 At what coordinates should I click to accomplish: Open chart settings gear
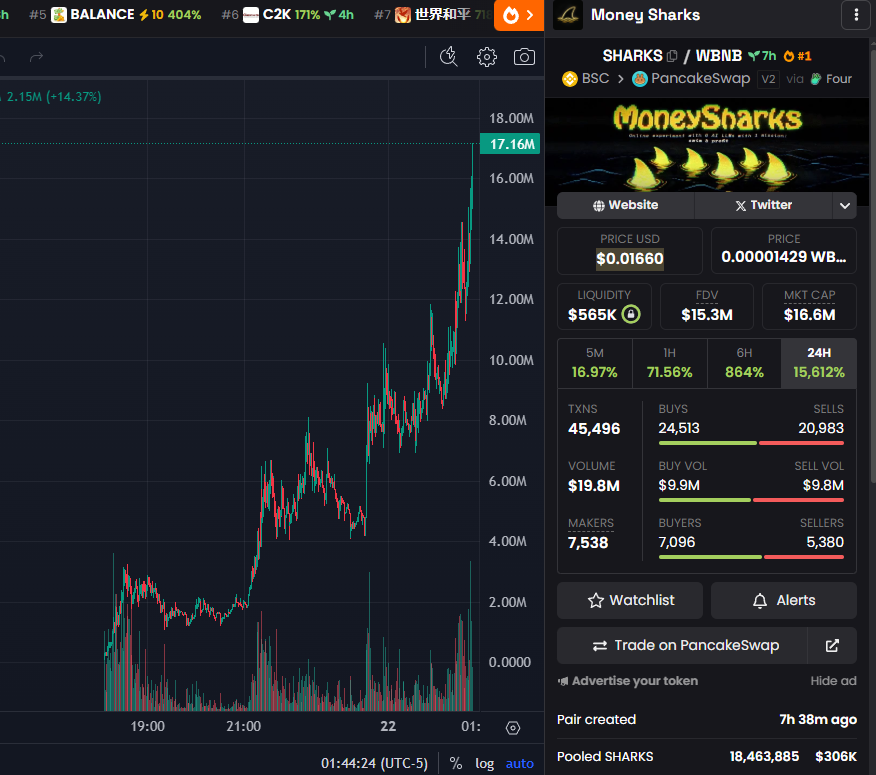tap(487, 57)
